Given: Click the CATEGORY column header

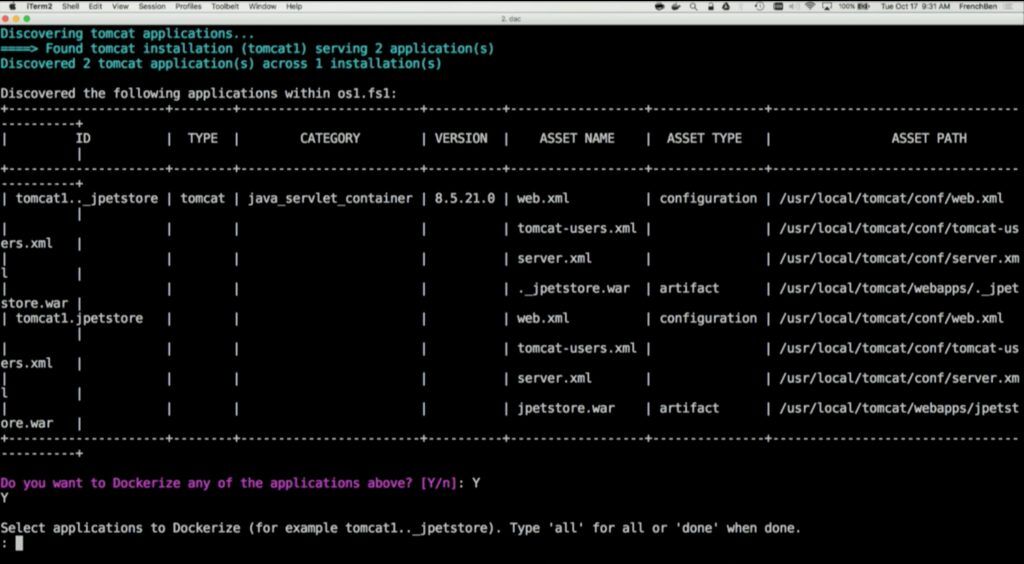Looking at the screenshot, I should point(330,138).
